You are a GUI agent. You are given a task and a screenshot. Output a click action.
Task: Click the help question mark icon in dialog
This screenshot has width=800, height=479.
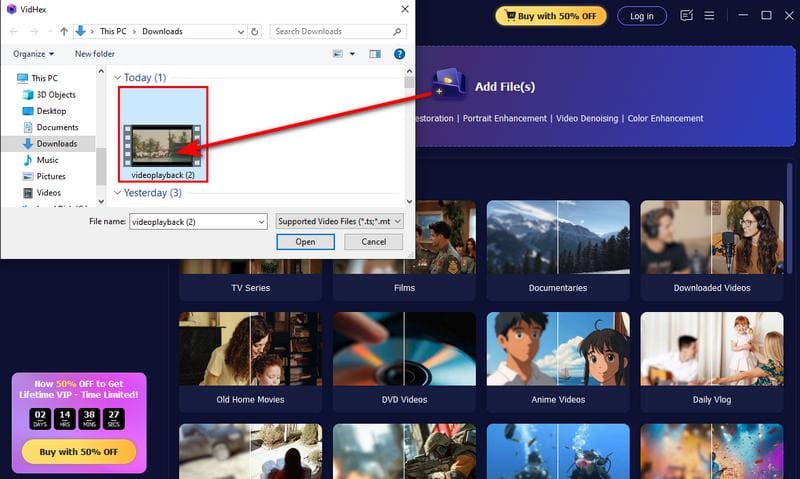399,53
